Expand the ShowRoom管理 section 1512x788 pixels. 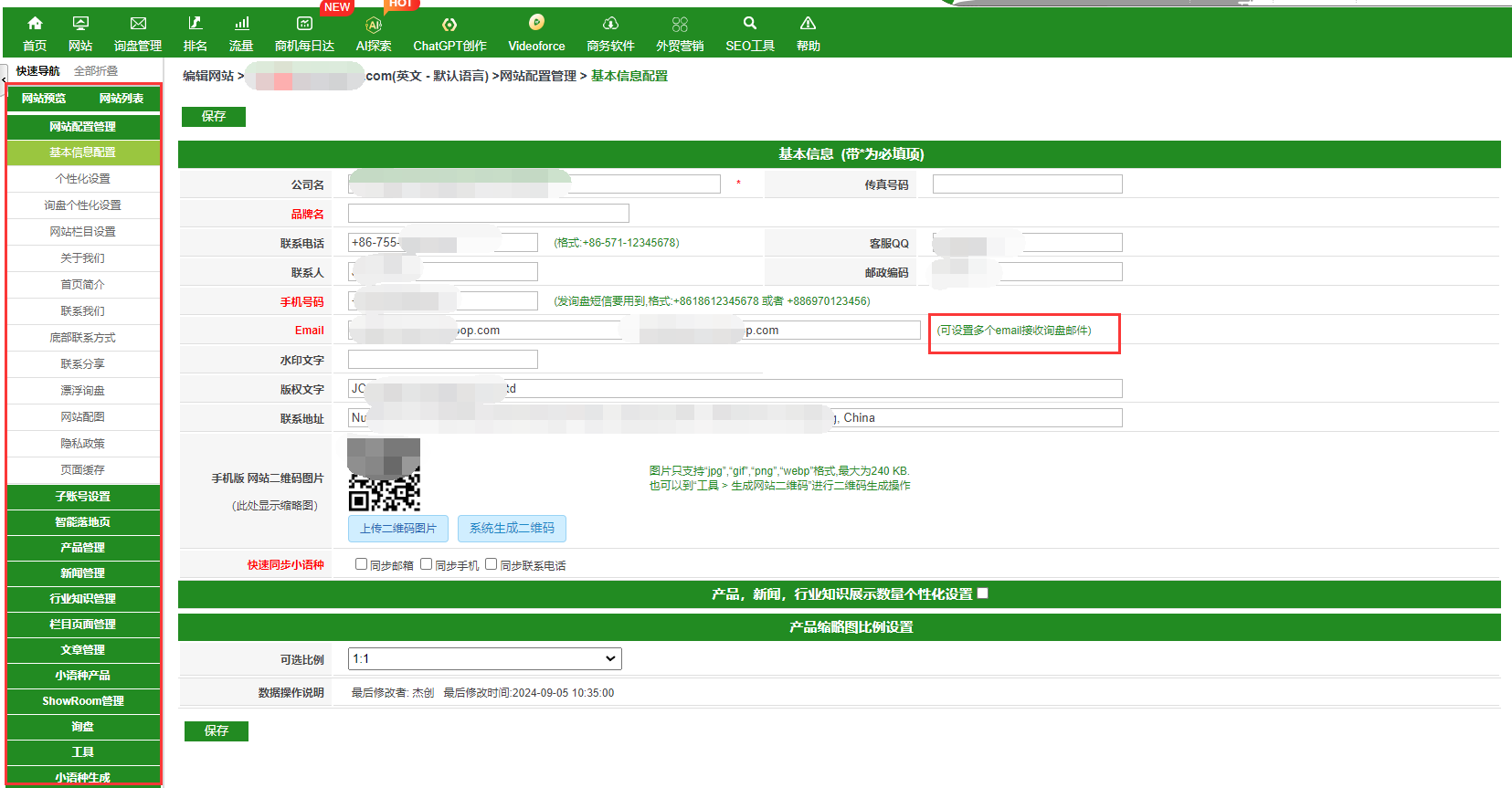(83, 701)
